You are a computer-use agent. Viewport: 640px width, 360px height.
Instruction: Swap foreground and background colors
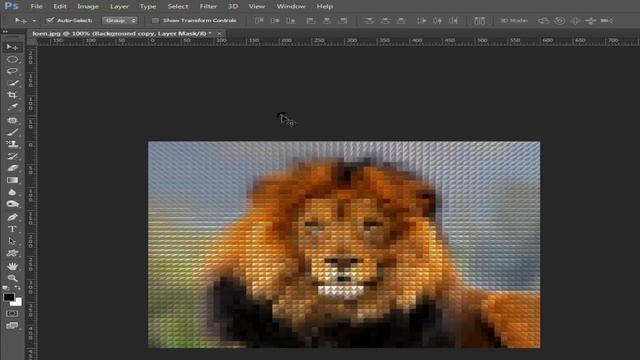click(18, 288)
